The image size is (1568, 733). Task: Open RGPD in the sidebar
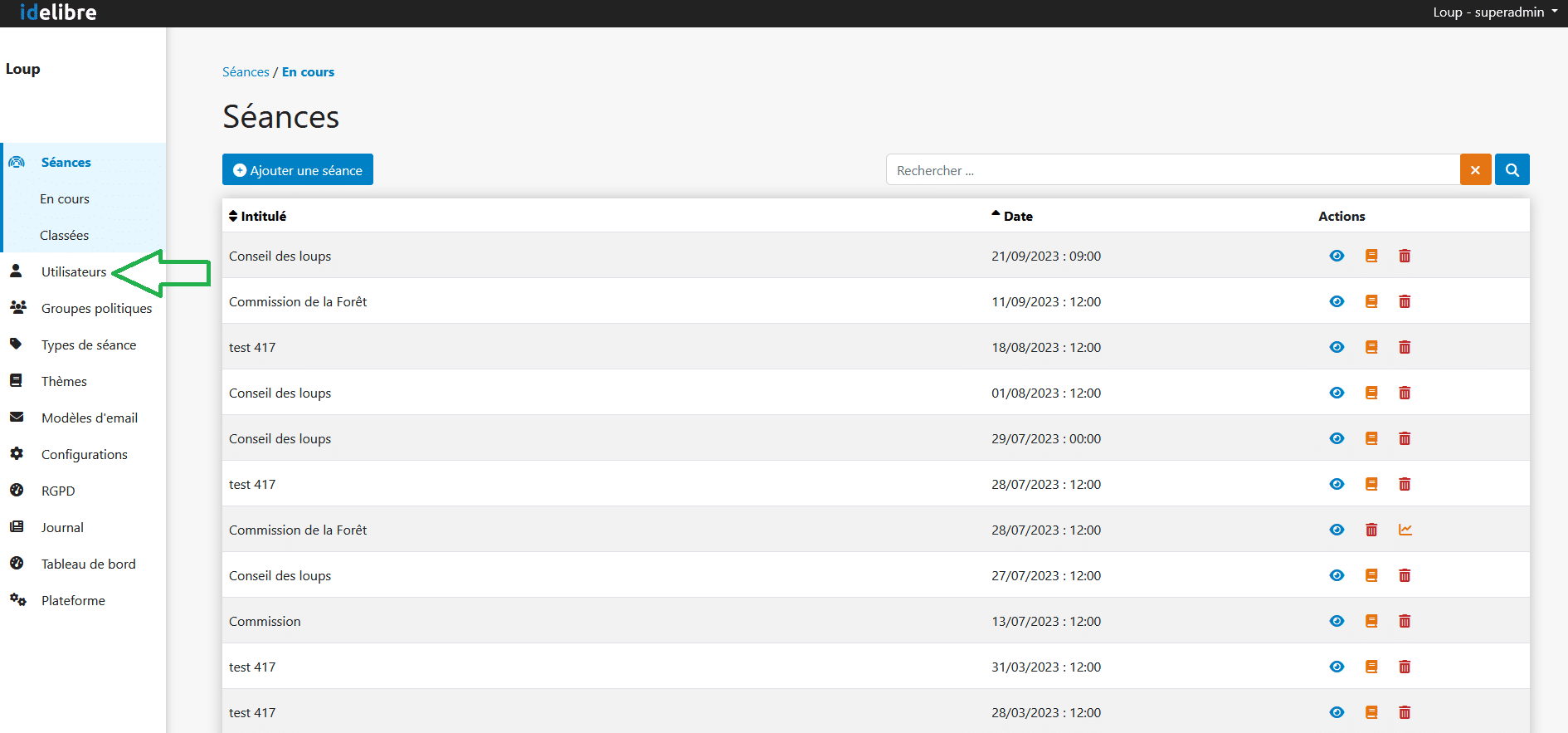coord(58,491)
